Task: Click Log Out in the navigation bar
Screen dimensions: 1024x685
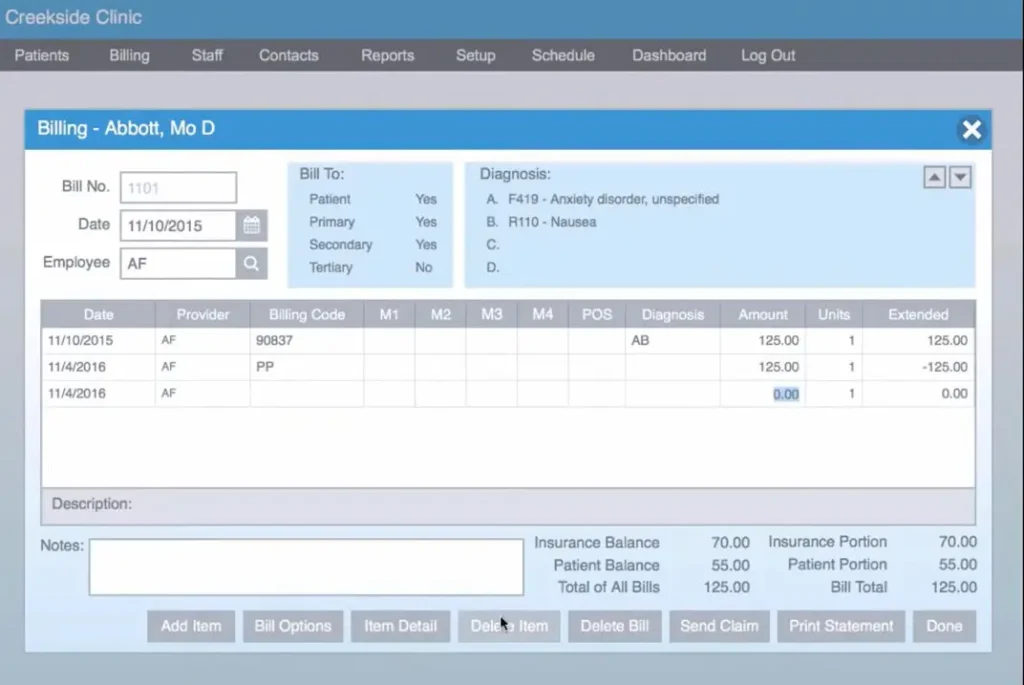Action: pyautogui.click(x=767, y=55)
